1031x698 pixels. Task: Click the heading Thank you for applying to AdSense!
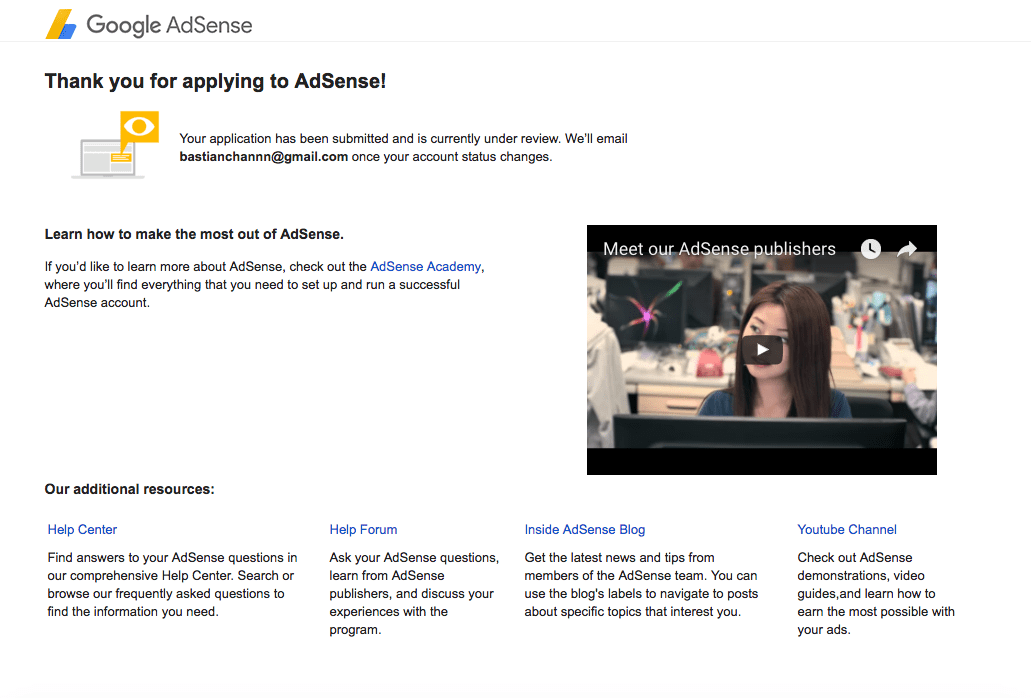pyautogui.click(x=216, y=81)
